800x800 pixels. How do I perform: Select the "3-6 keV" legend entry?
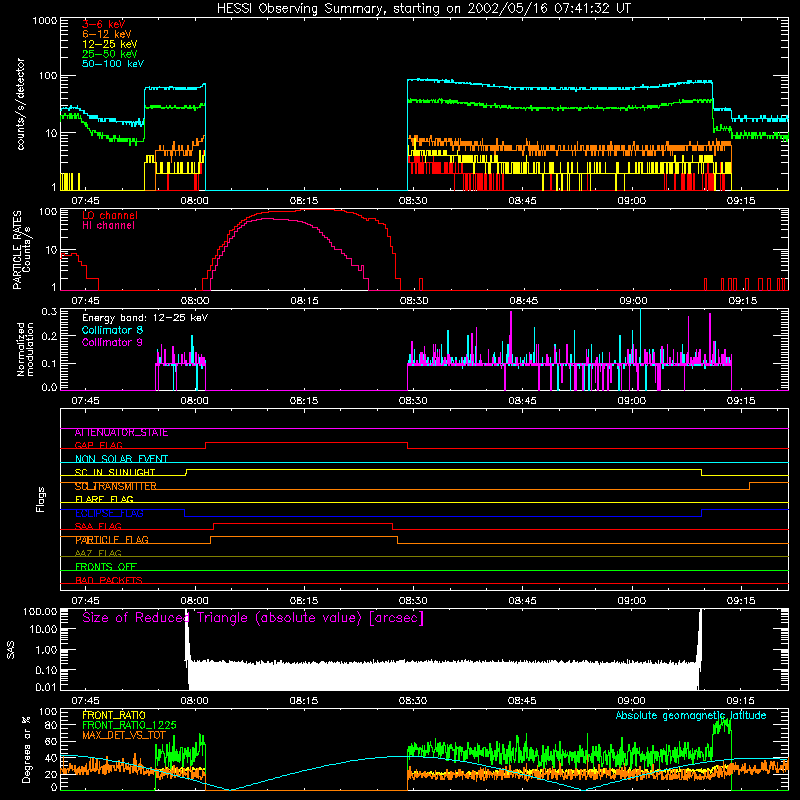point(103,24)
